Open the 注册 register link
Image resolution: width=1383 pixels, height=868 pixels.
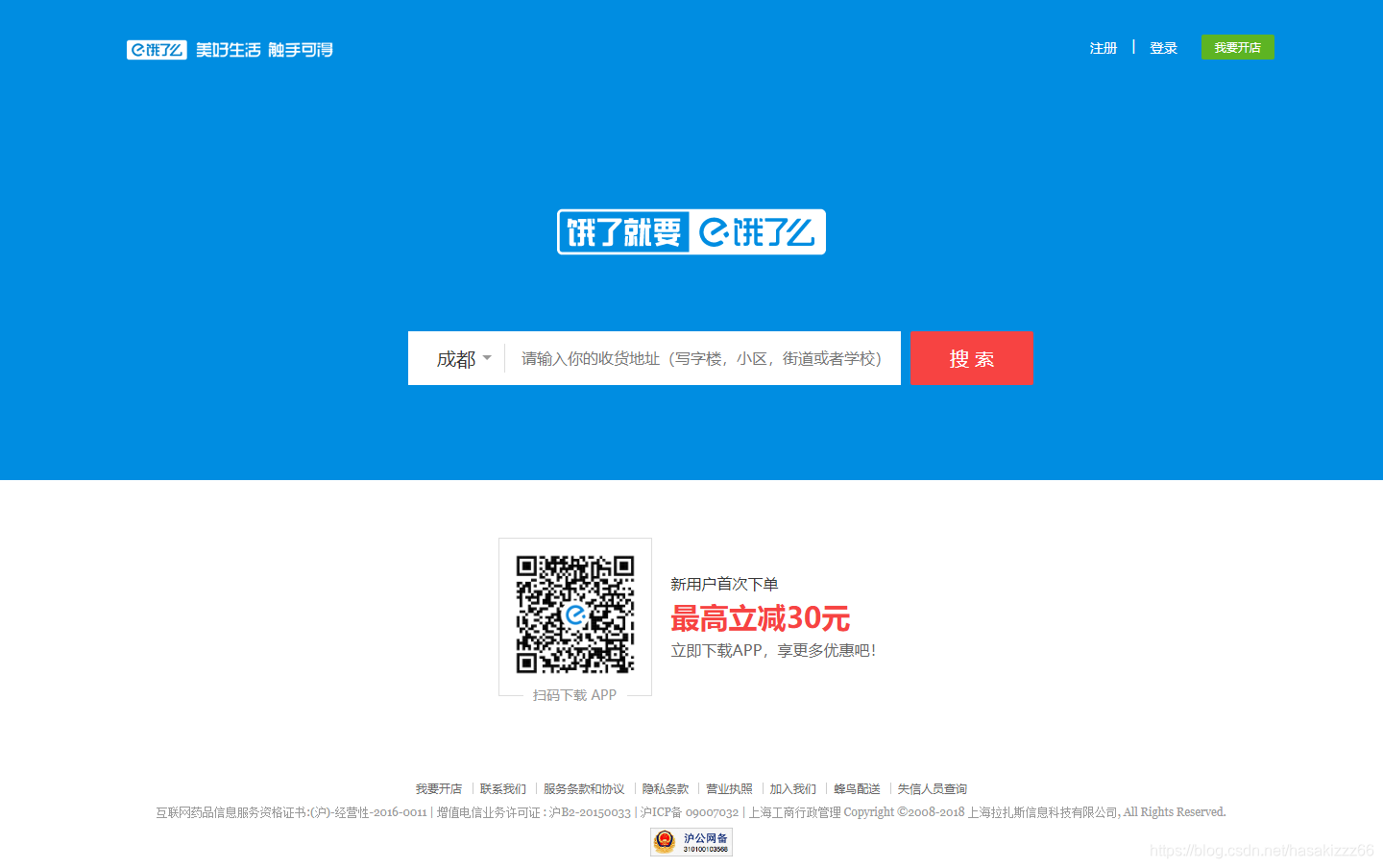(x=1104, y=48)
